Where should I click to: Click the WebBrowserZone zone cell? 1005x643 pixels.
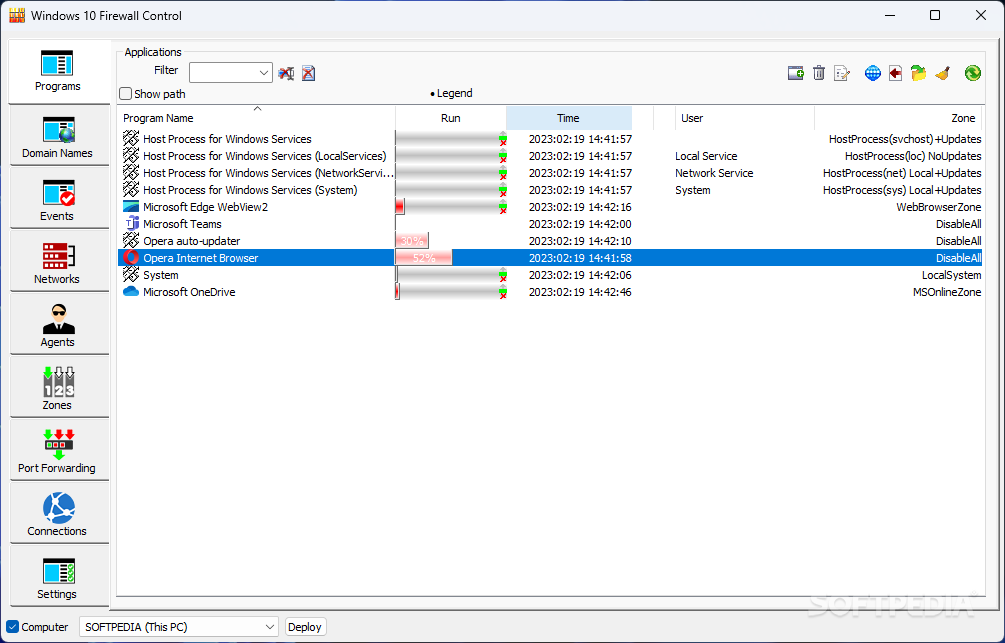click(938, 207)
